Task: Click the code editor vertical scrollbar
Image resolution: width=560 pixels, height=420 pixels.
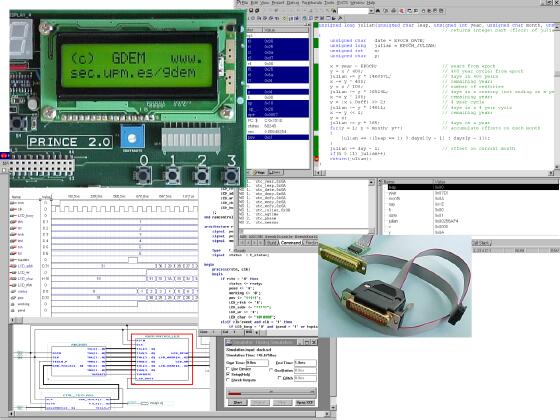Action: point(557,96)
